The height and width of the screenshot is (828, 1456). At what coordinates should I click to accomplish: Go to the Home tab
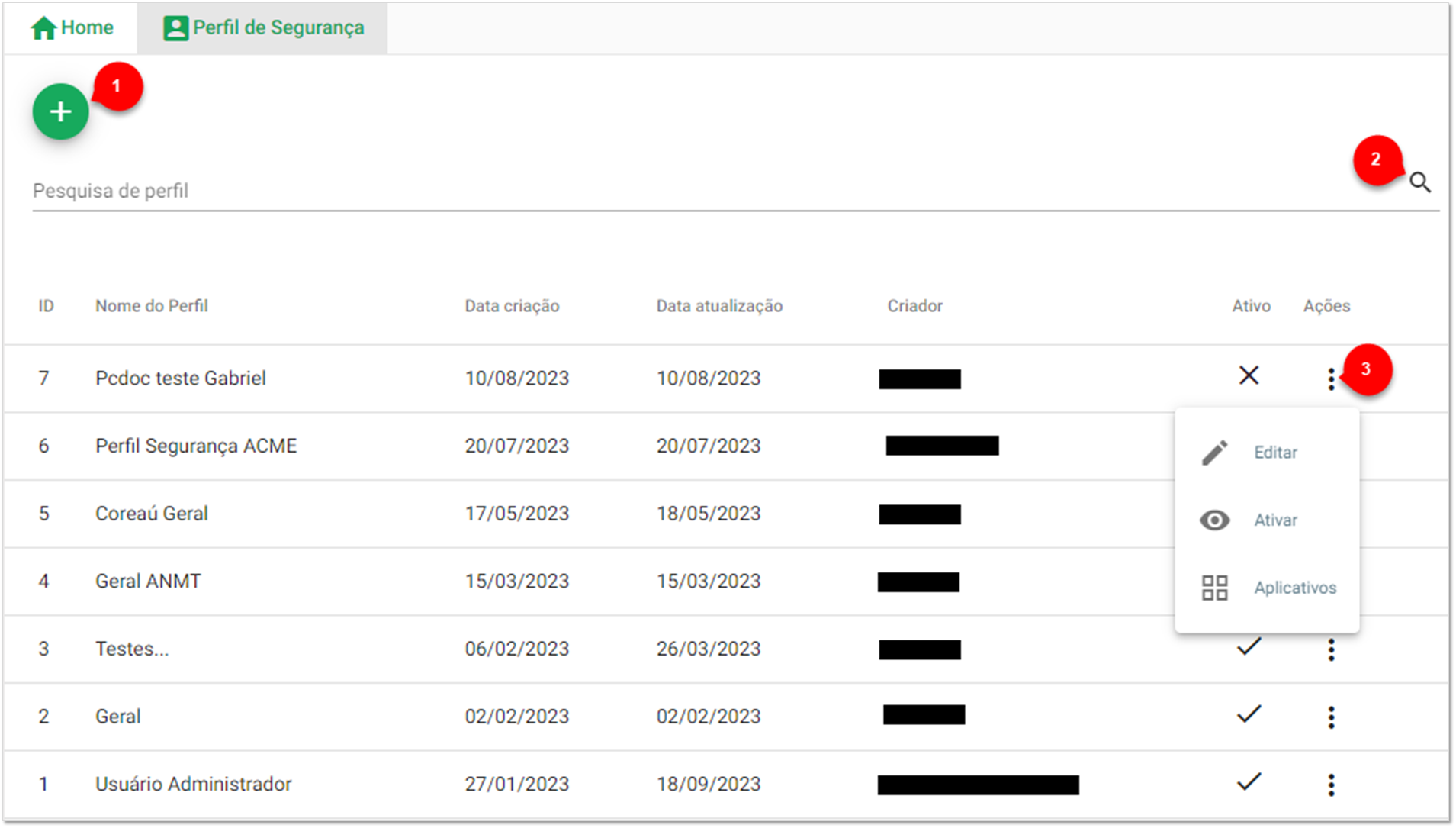(x=72, y=28)
